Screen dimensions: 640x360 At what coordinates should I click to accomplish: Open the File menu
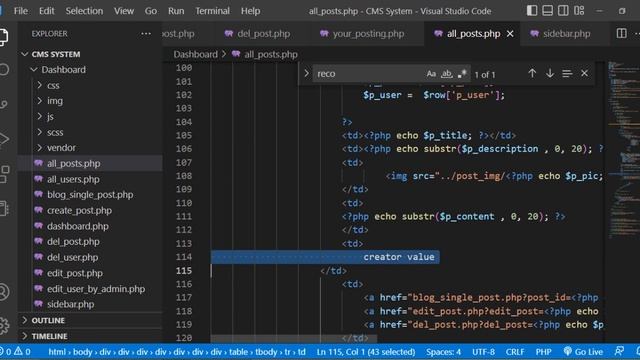point(20,11)
